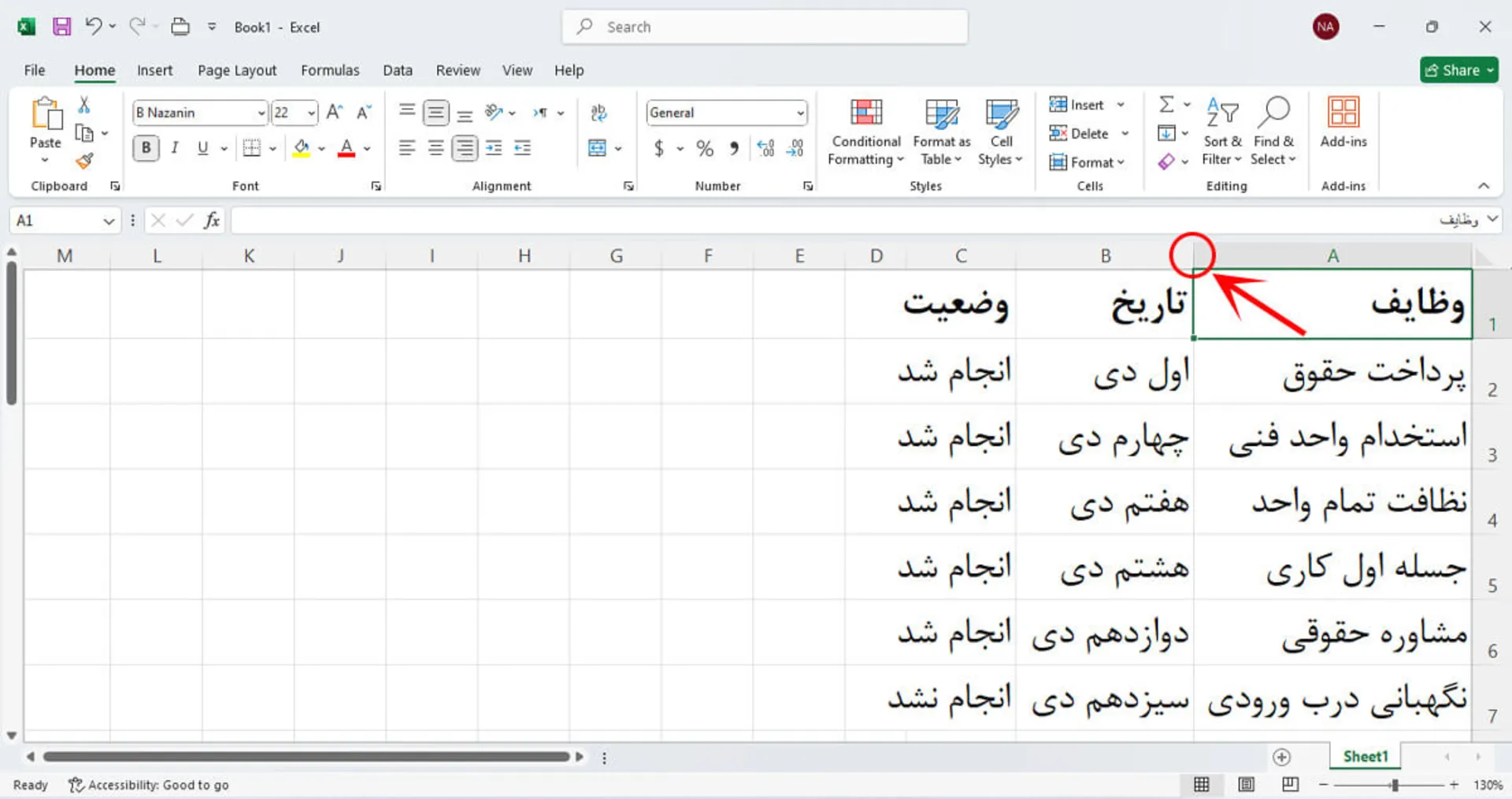Apply bold formatting to selected cell
The height and width of the screenshot is (799, 1512).
point(145,147)
